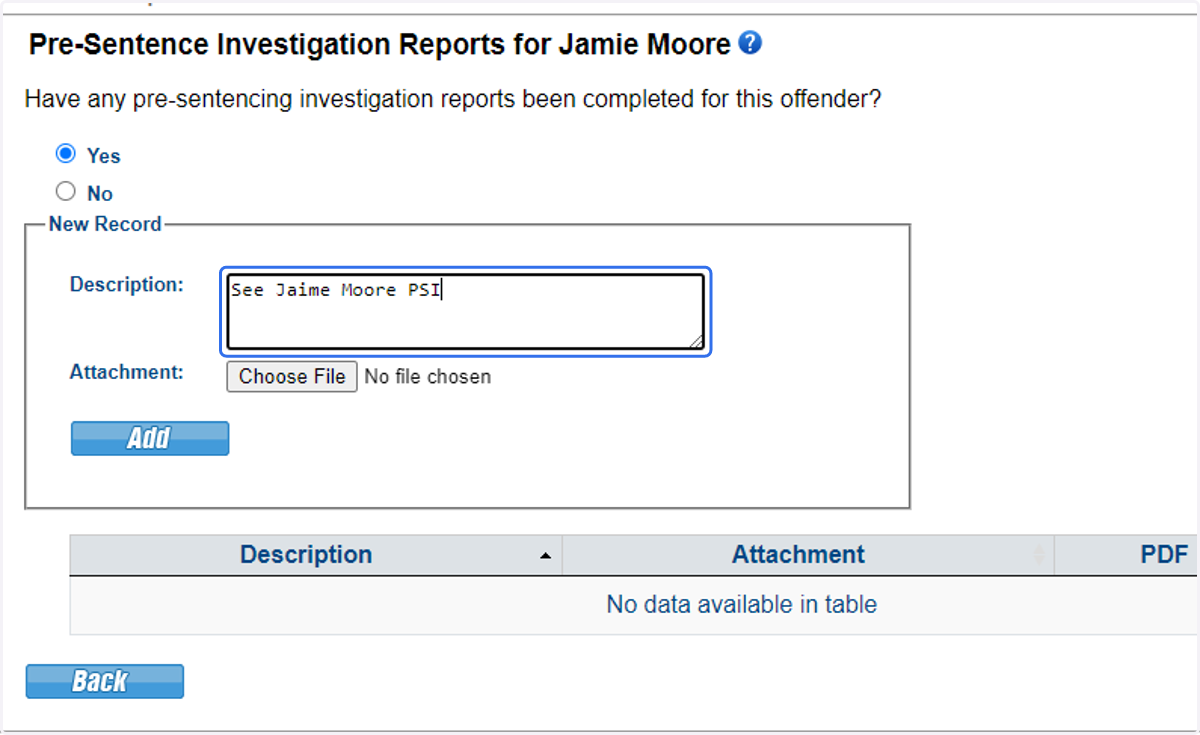Click the 'Description:' field label
The image size is (1200, 735).
click(127, 285)
